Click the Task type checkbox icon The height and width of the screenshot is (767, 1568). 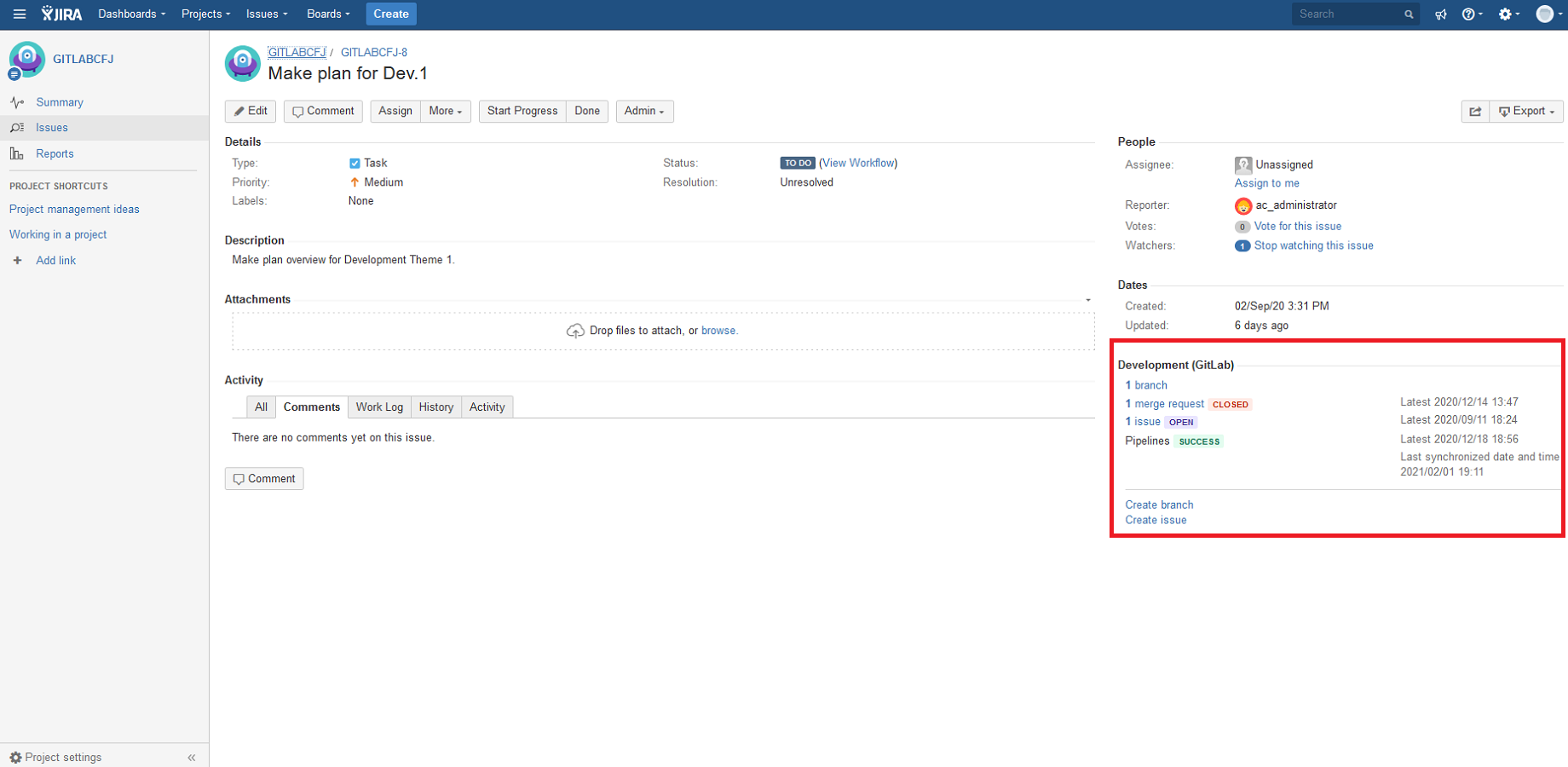point(355,163)
